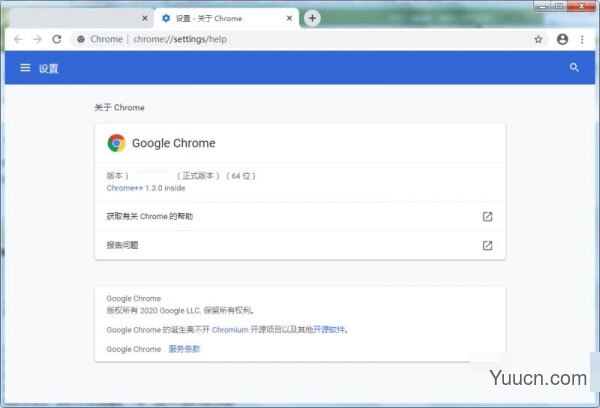Screen dimensions: 600x408
Task: Click the browser forward arrow
Action: (x=37, y=39)
